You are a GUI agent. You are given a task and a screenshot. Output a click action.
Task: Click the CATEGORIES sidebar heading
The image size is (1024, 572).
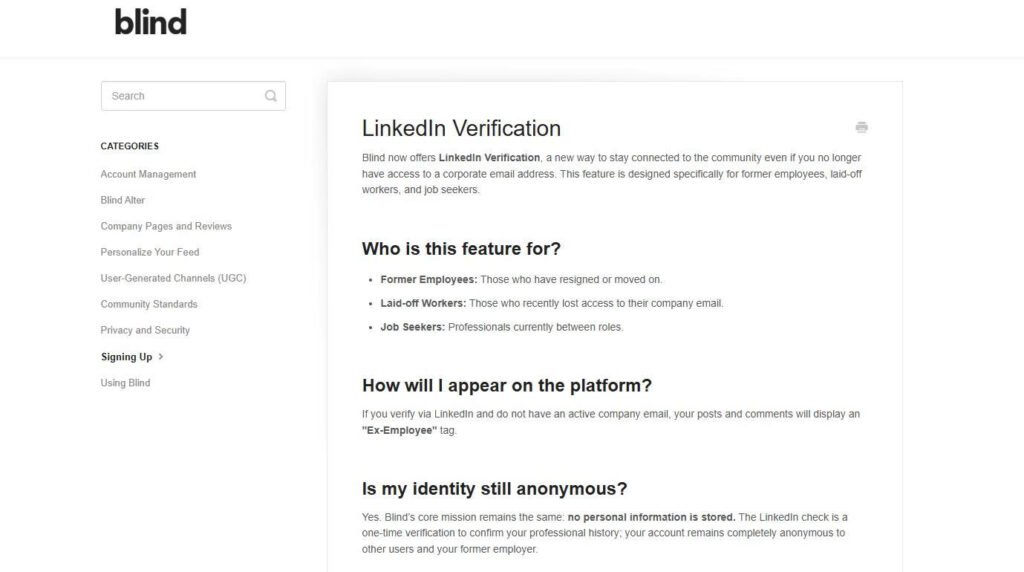point(129,146)
